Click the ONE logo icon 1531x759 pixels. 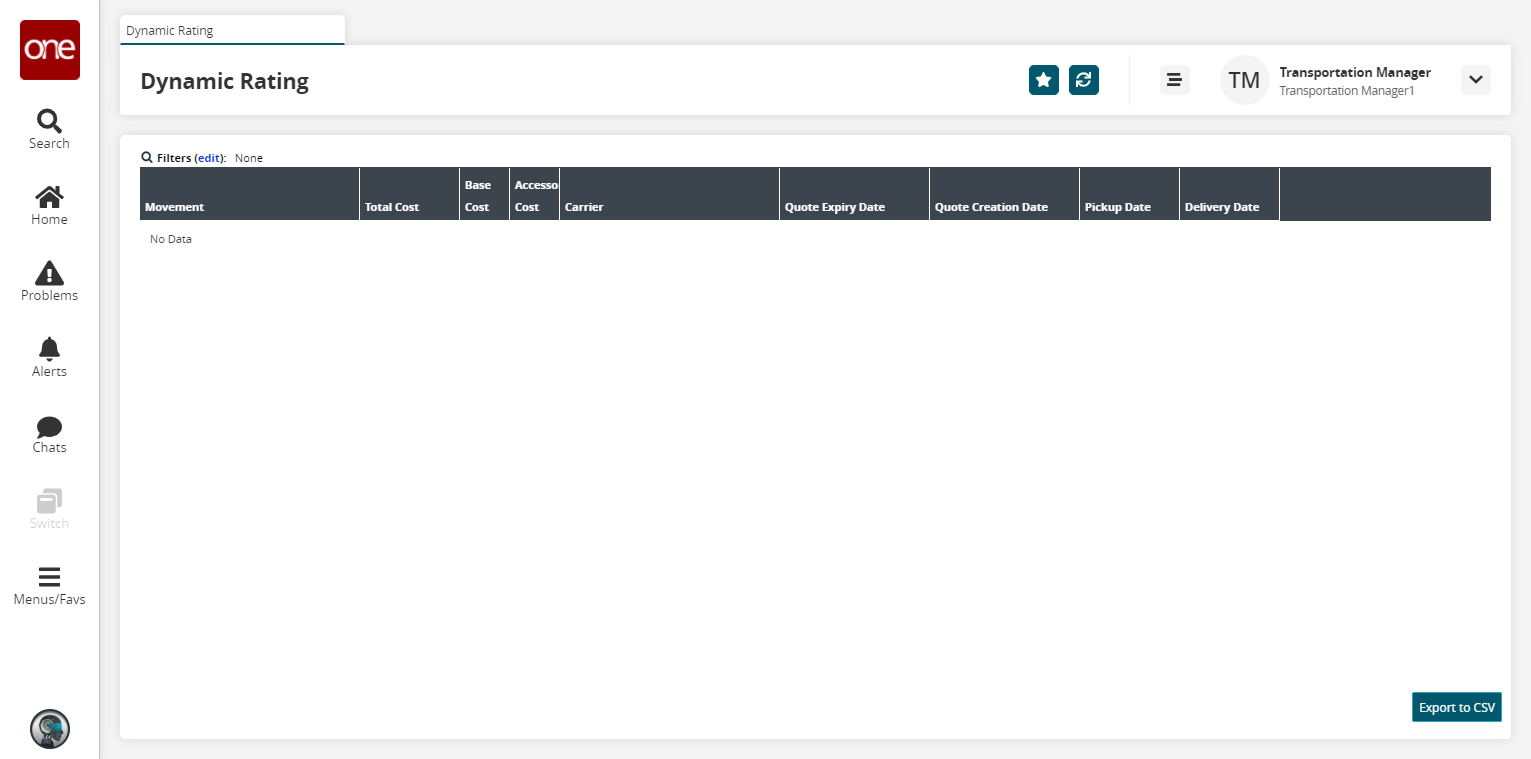tap(50, 50)
